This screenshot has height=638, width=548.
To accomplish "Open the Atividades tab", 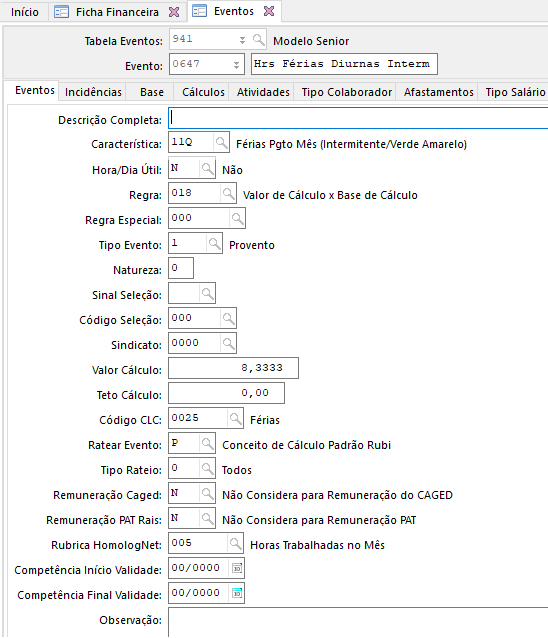I will tap(263, 92).
